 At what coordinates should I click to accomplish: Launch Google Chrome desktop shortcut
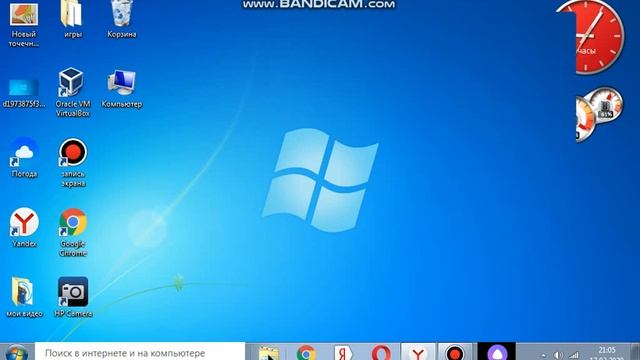coord(73,232)
